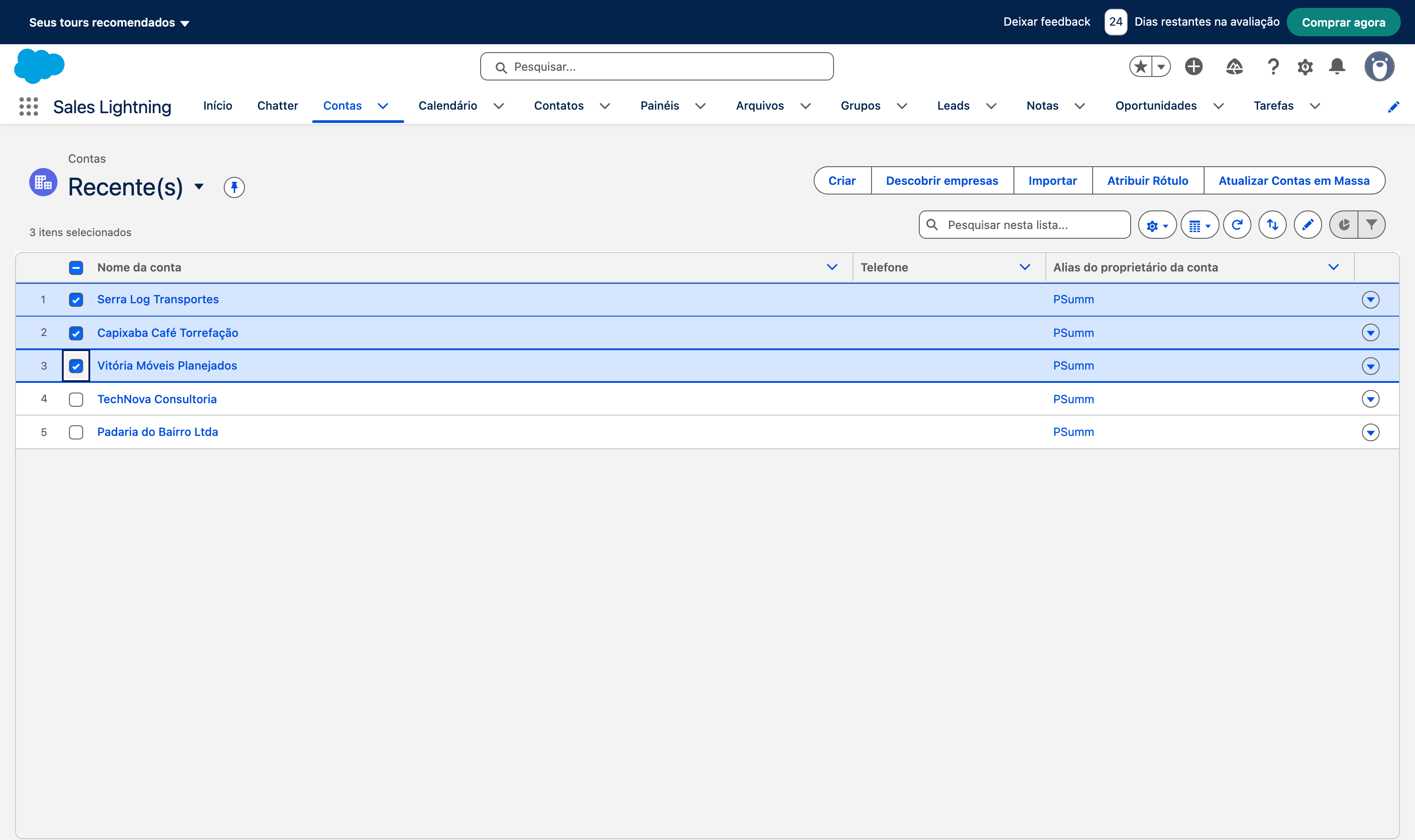Select TechNova Consultoria checkbox
The height and width of the screenshot is (840, 1415).
76,400
